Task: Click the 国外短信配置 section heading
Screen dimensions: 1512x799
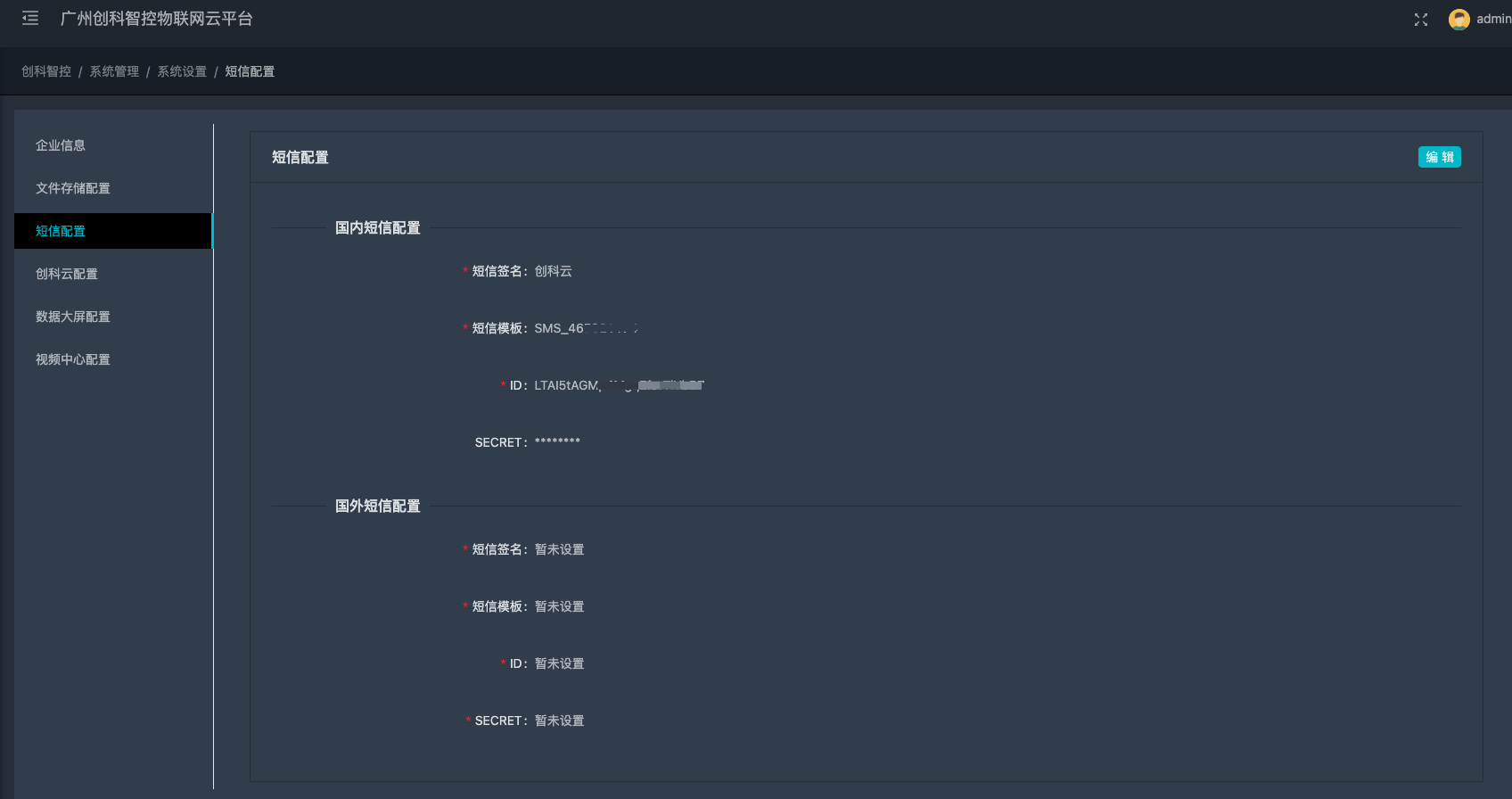Action: click(x=378, y=507)
